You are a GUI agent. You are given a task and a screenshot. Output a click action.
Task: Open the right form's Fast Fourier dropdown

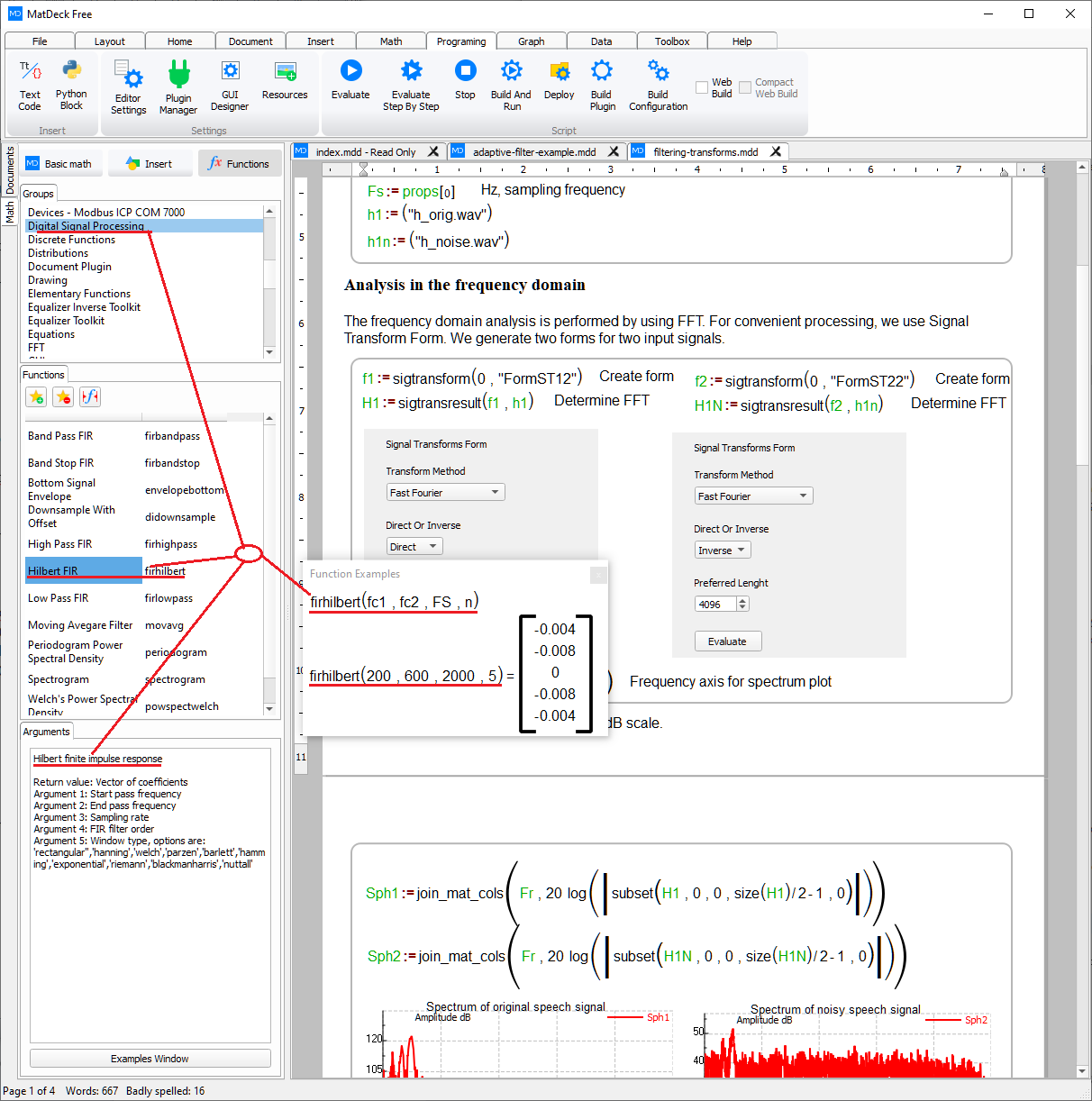754,496
